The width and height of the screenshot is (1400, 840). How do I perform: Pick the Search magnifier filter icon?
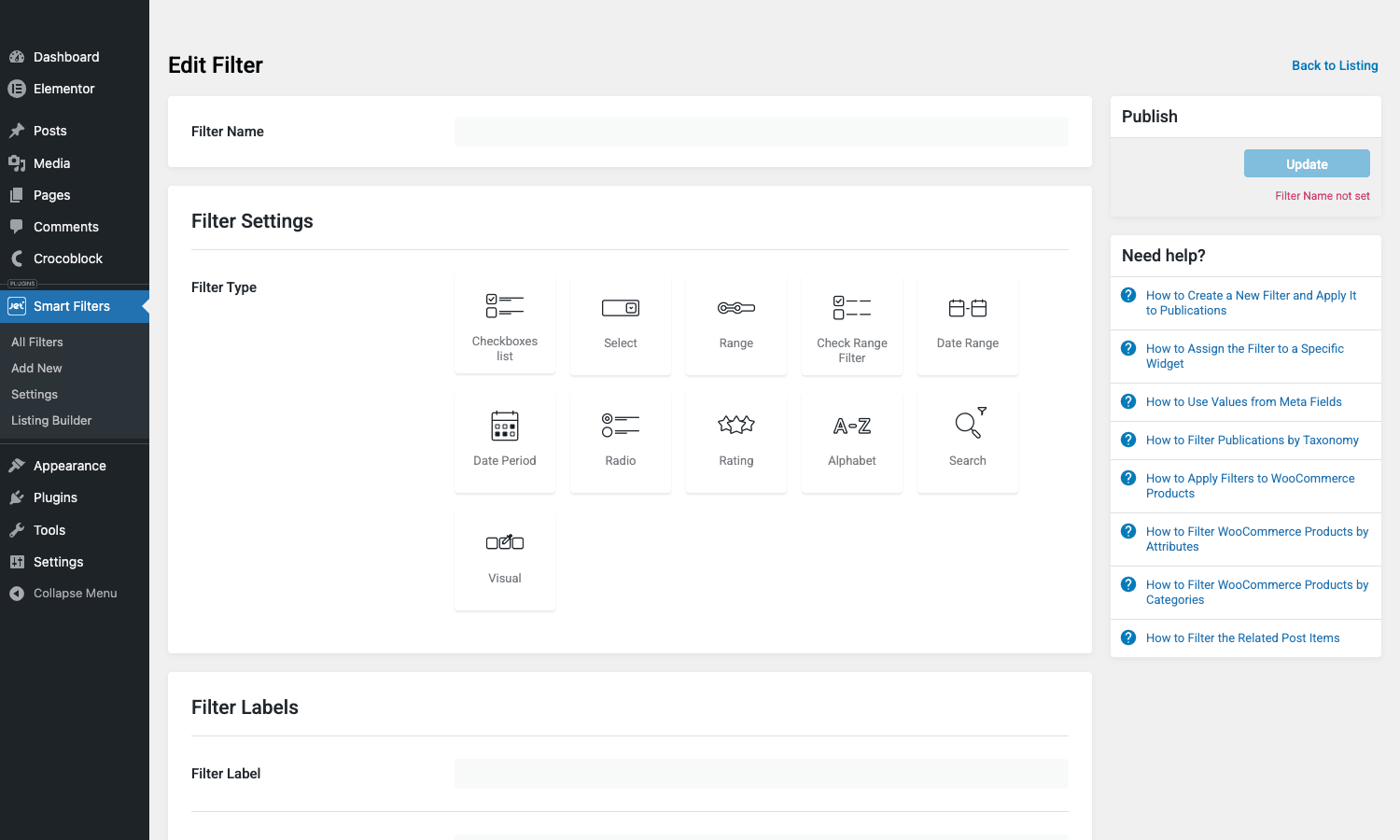[970, 423]
